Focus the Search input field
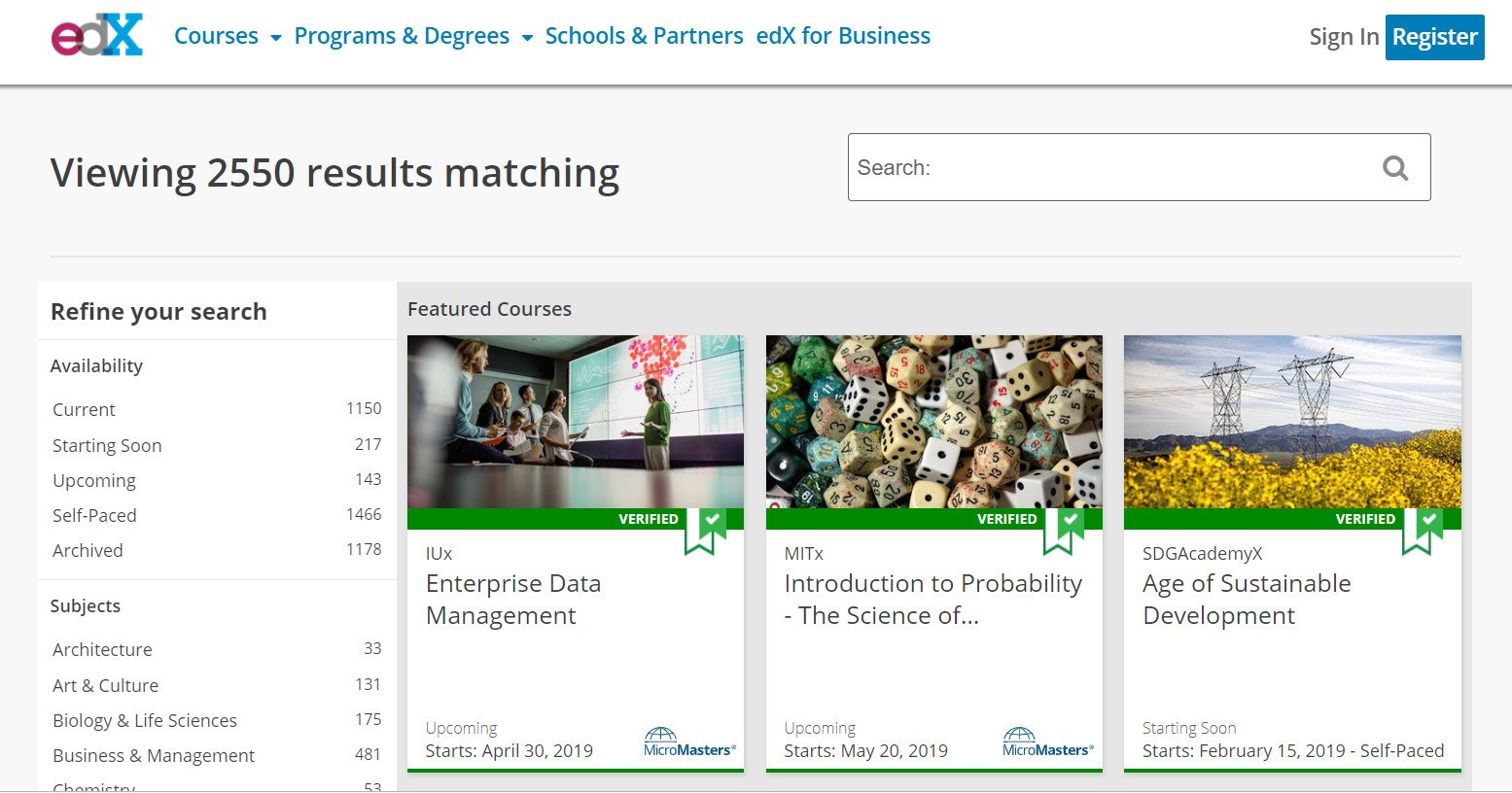 tap(1139, 167)
